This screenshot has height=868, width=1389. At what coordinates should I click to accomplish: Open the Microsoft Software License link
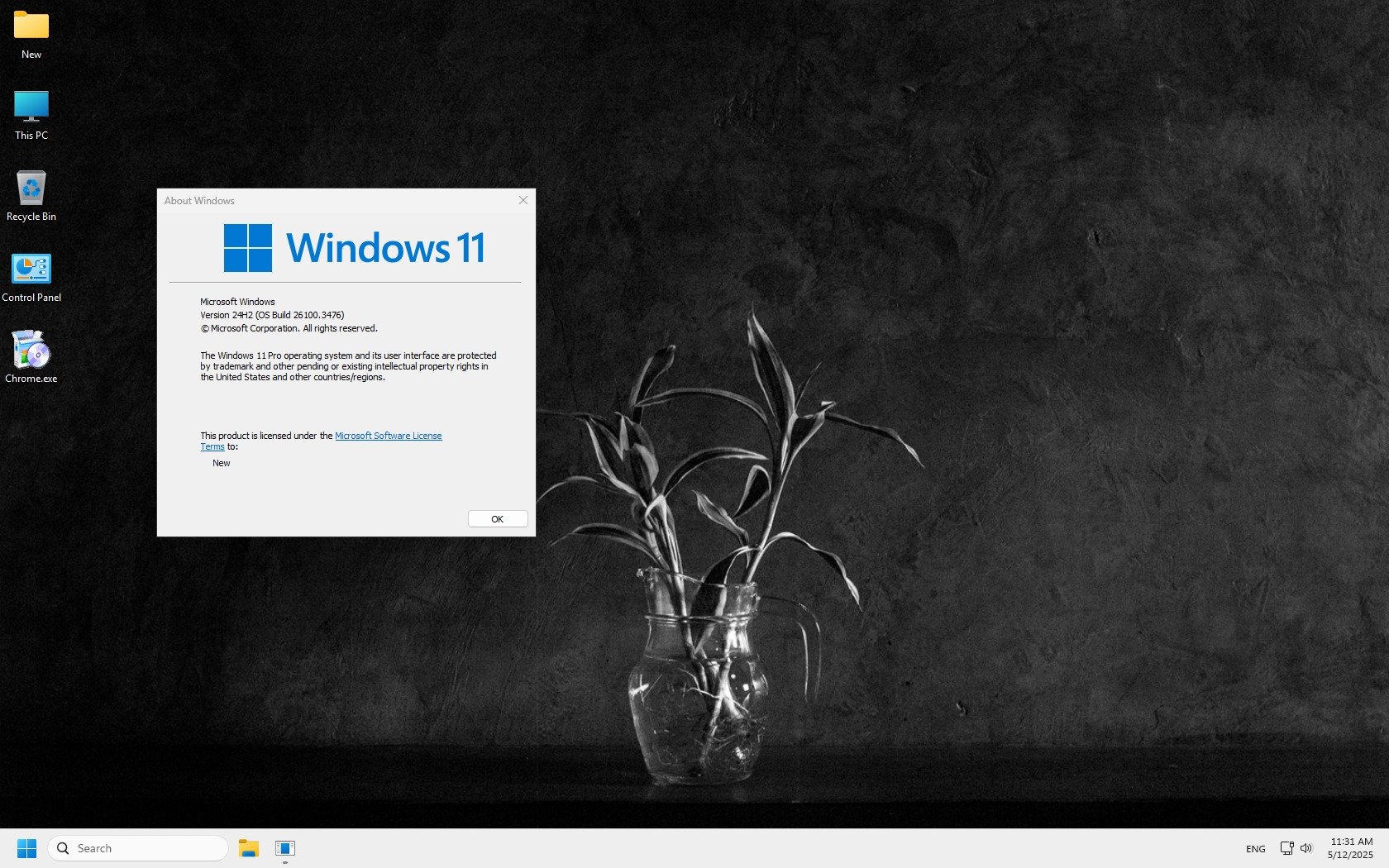(x=388, y=436)
